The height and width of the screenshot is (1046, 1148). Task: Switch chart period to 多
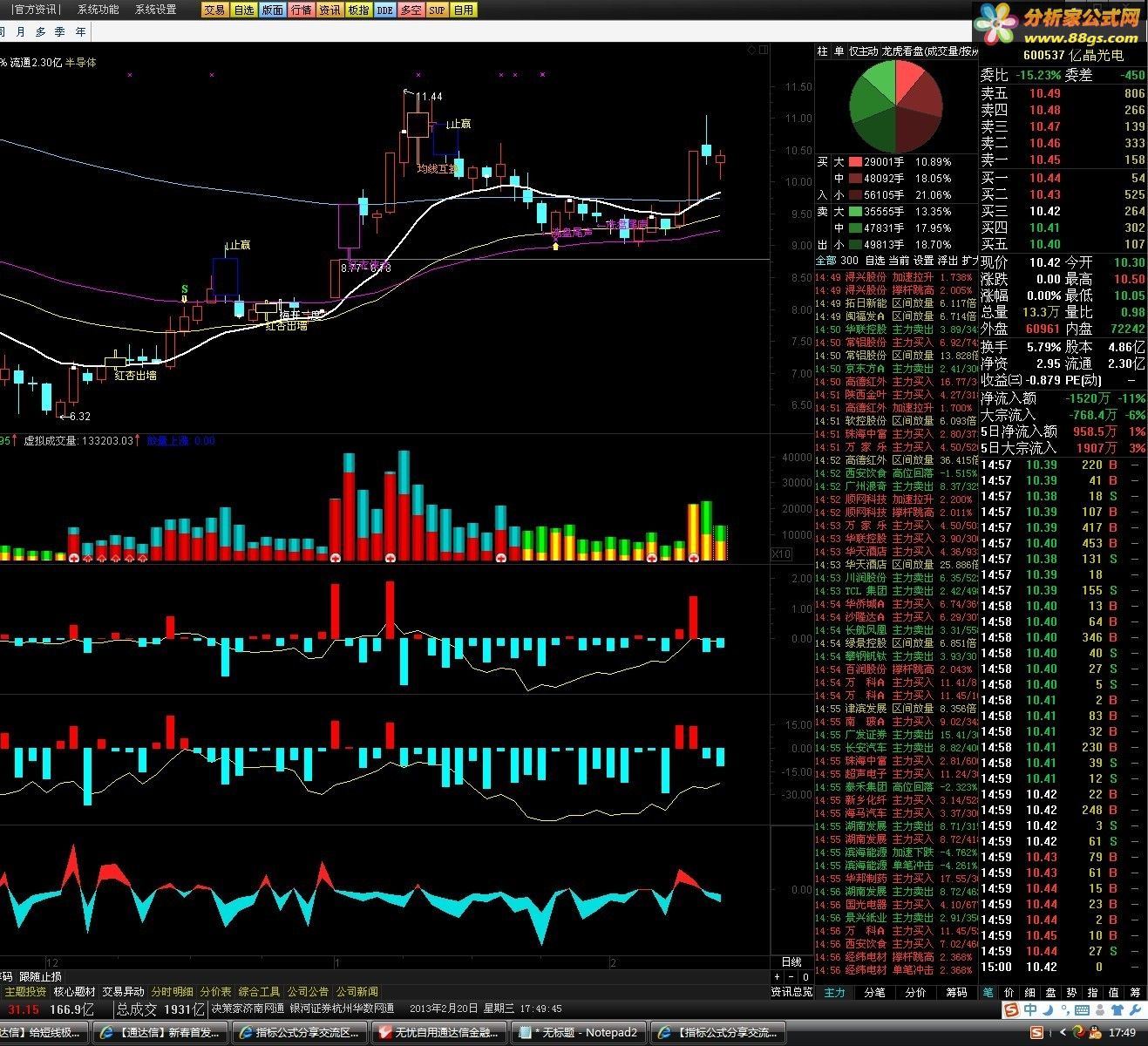coord(40,31)
